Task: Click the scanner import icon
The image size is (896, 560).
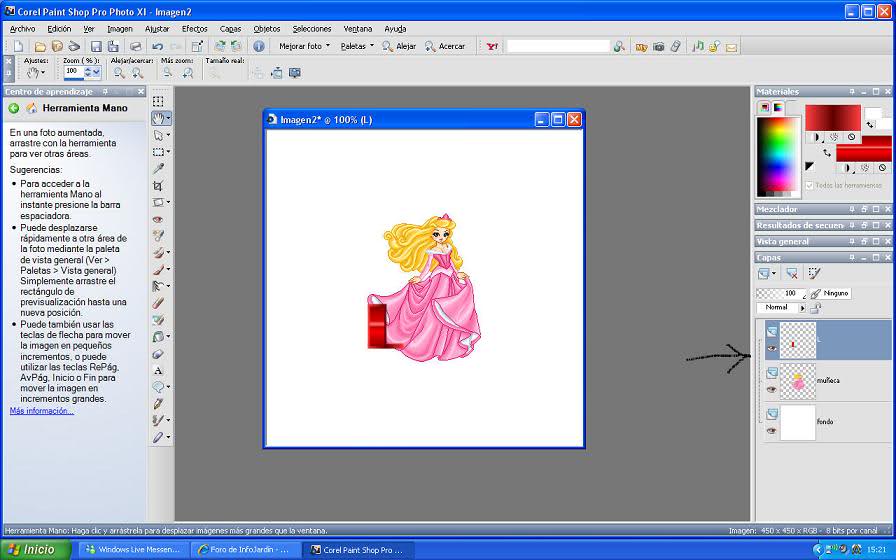Action: tap(74, 46)
